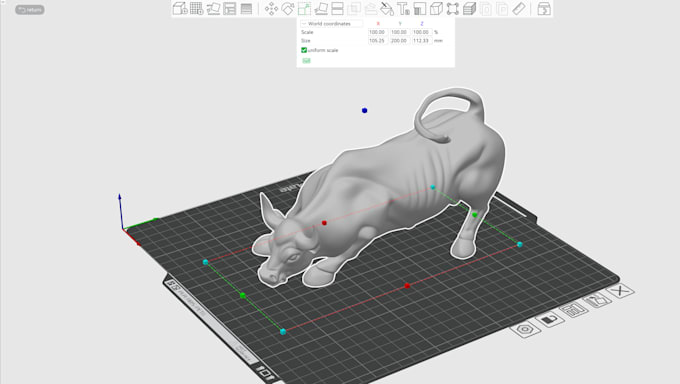Click the icon right of the Text tool
This screenshot has width=680, height=384.
pos(420,8)
